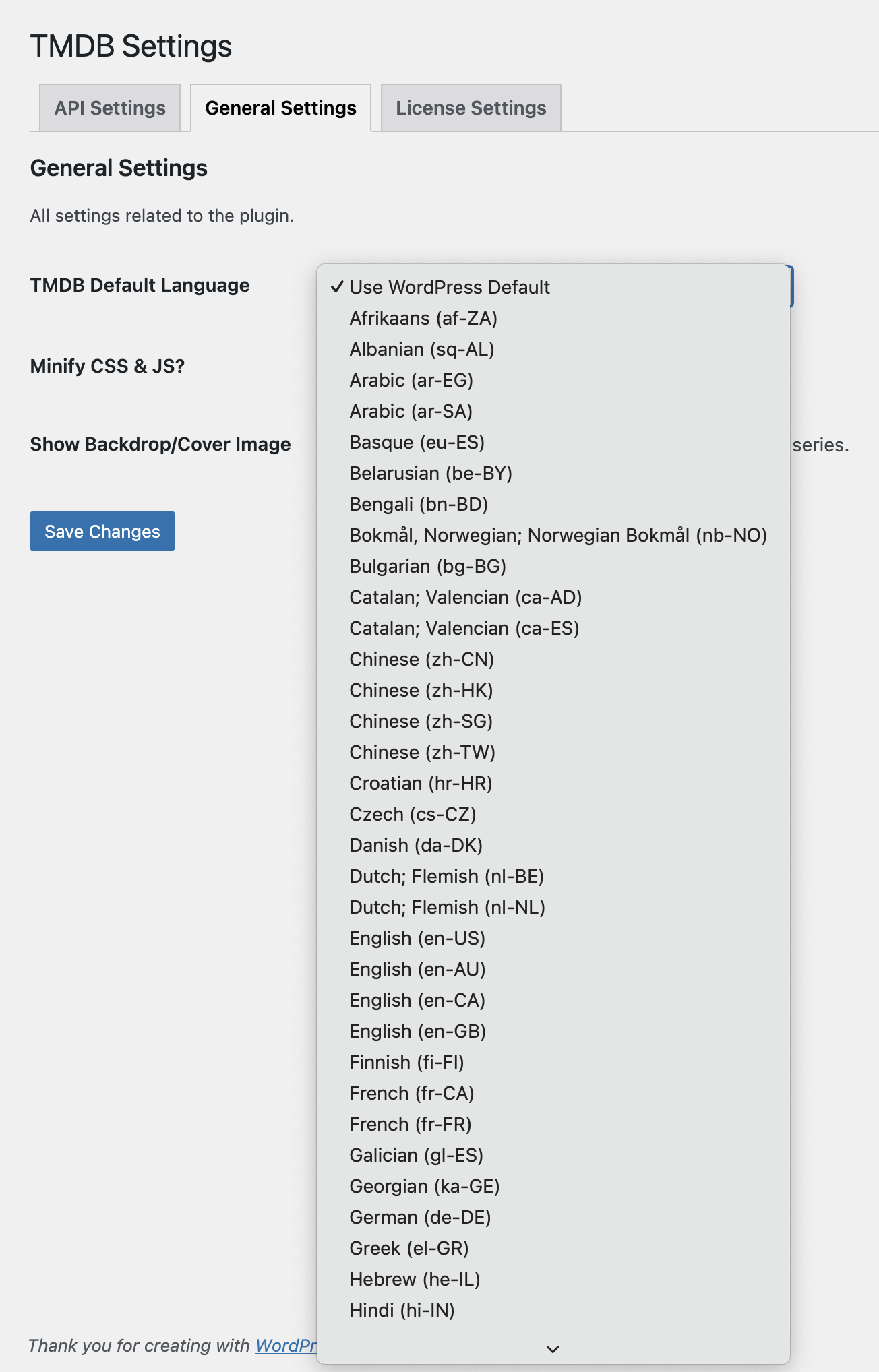
Task: Select French (fr-CA) option
Action: pyautogui.click(x=553, y=1093)
